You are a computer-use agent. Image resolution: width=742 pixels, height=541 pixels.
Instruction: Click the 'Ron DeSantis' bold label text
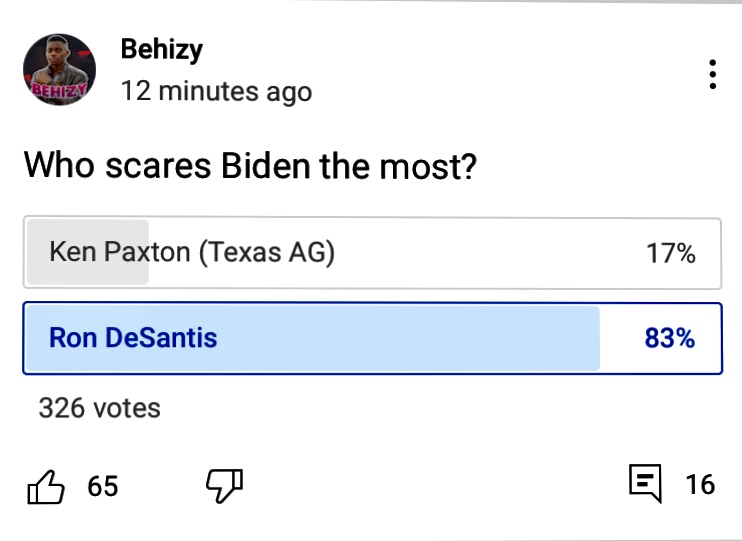133,338
